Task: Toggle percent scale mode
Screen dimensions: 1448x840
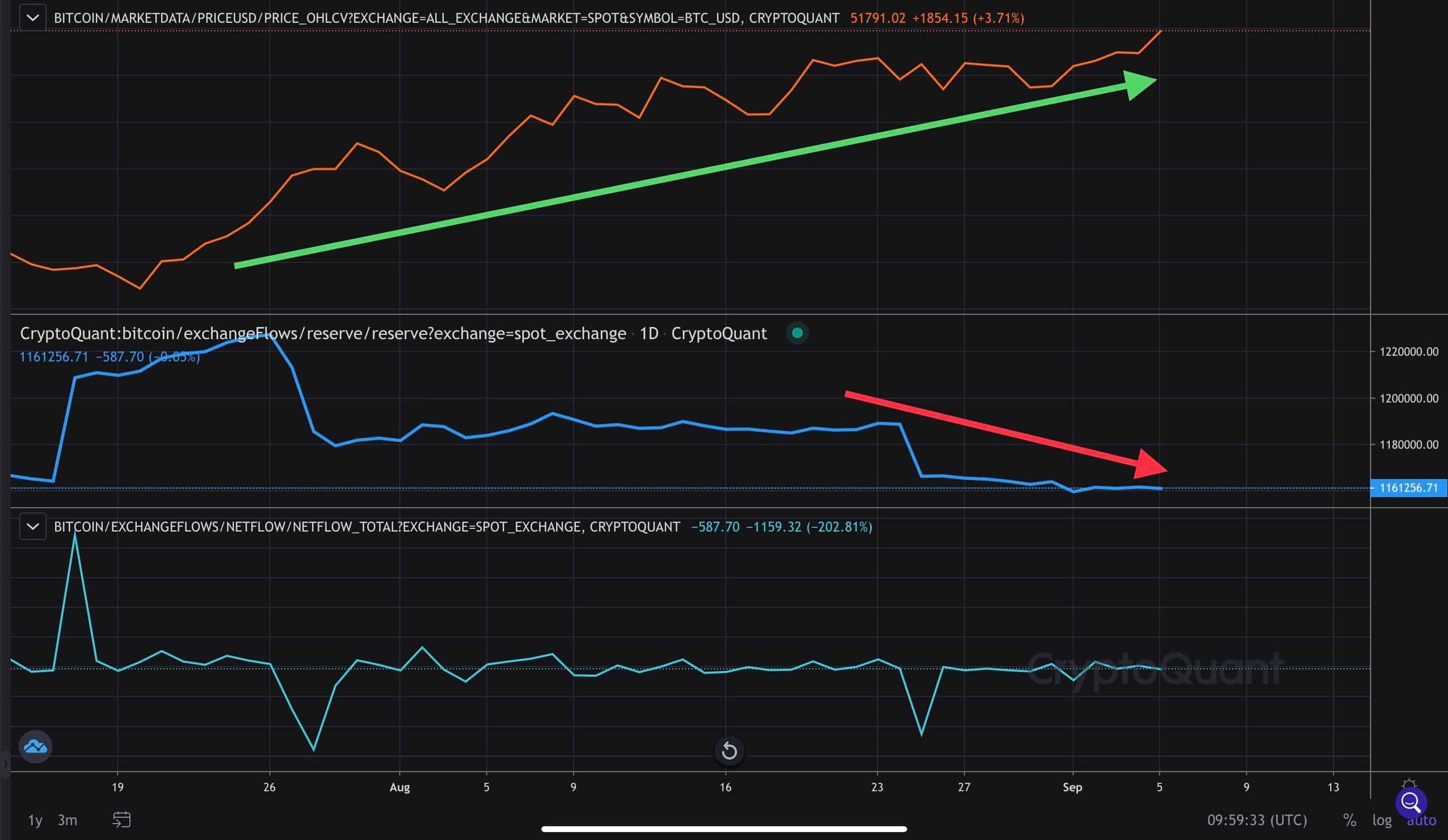Action: point(1350,820)
